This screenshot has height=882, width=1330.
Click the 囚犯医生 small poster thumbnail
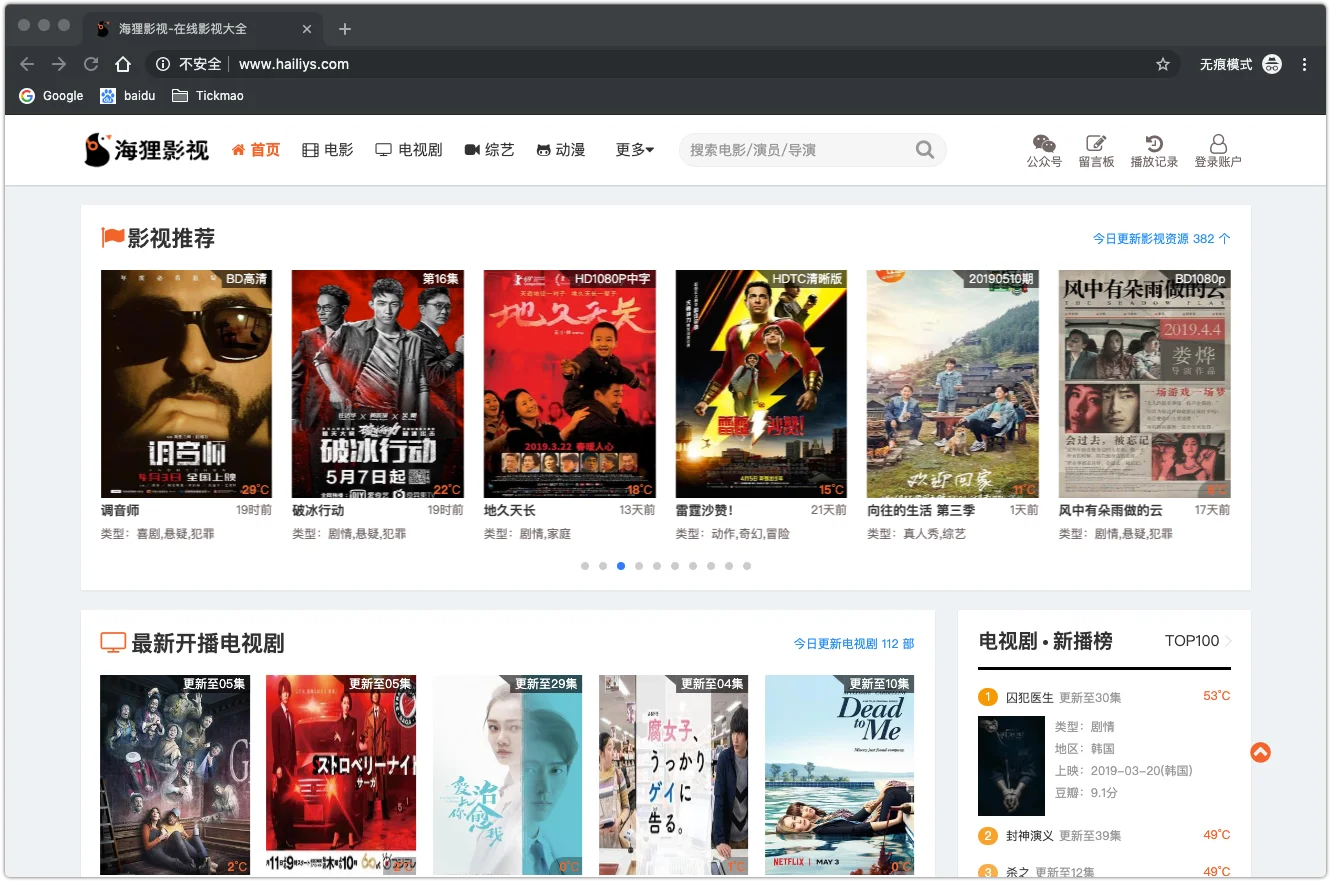coord(1011,765)
